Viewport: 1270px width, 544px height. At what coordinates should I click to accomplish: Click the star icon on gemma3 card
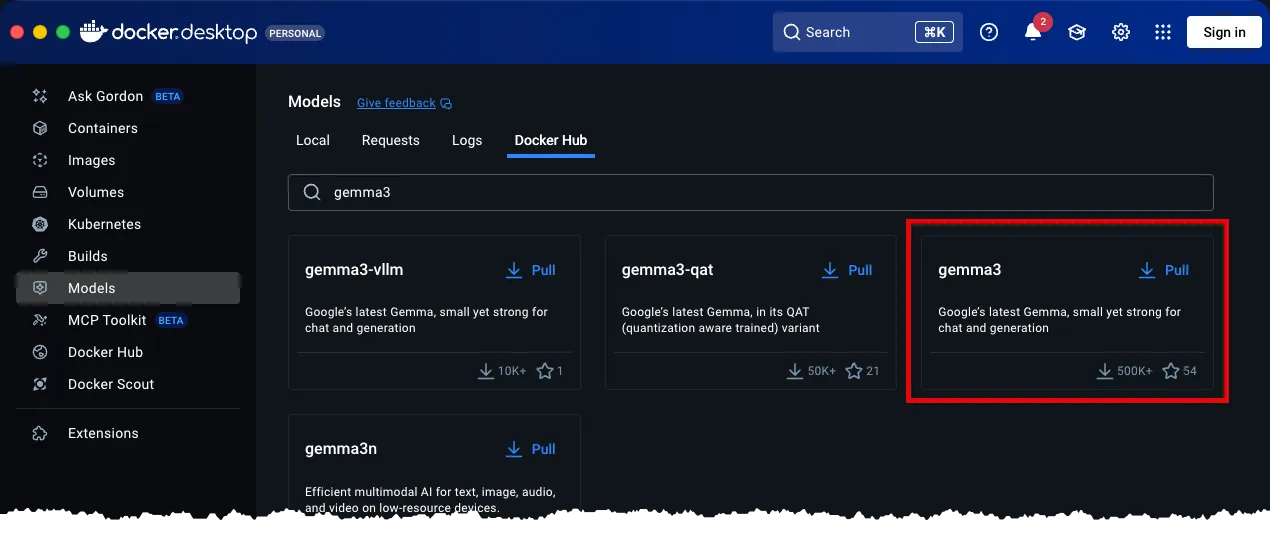pyautogui.click(x=1171, y=371)
